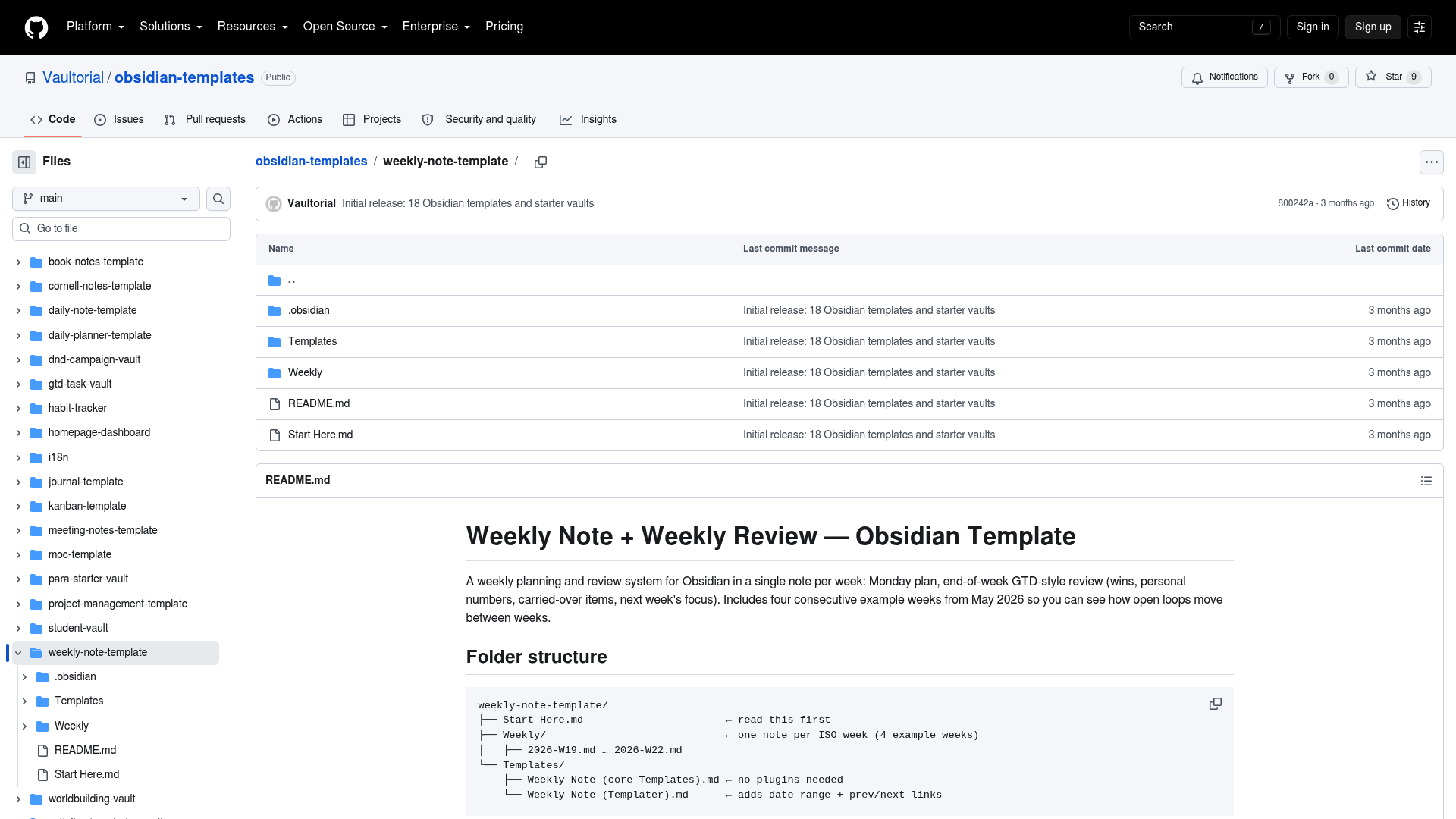The width and height of the screenshot is (1456, 819).
Task: Star the repository with the Star button
Action: pyautogui.click(x=1393, y=77)
